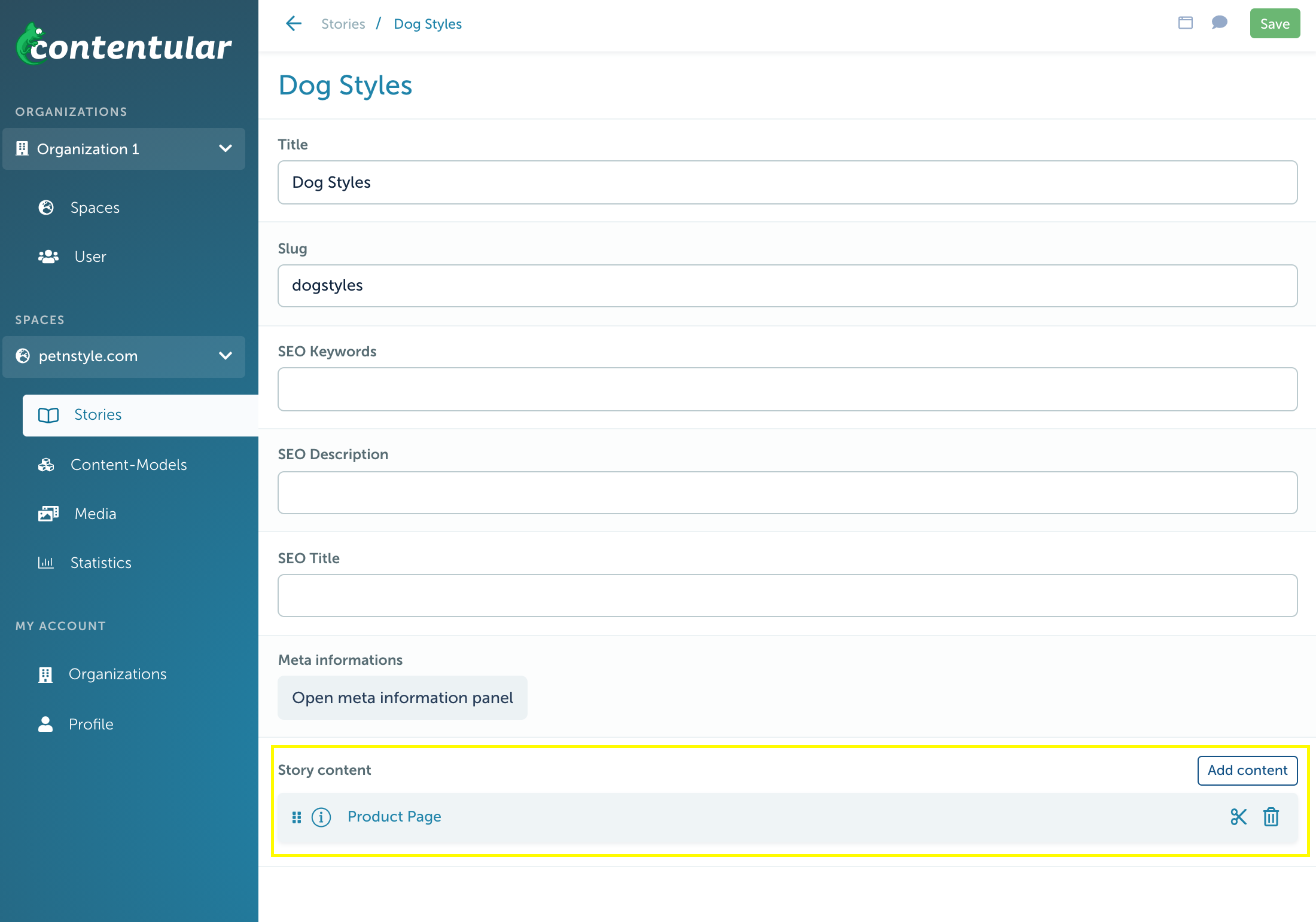Screen dimensions: 1316x922
Task: Open the Product Page content entry
Action: (x=394, y=817)
